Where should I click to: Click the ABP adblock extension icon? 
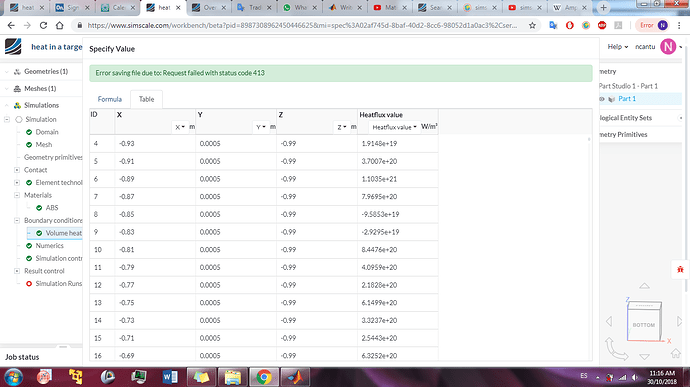602,26
